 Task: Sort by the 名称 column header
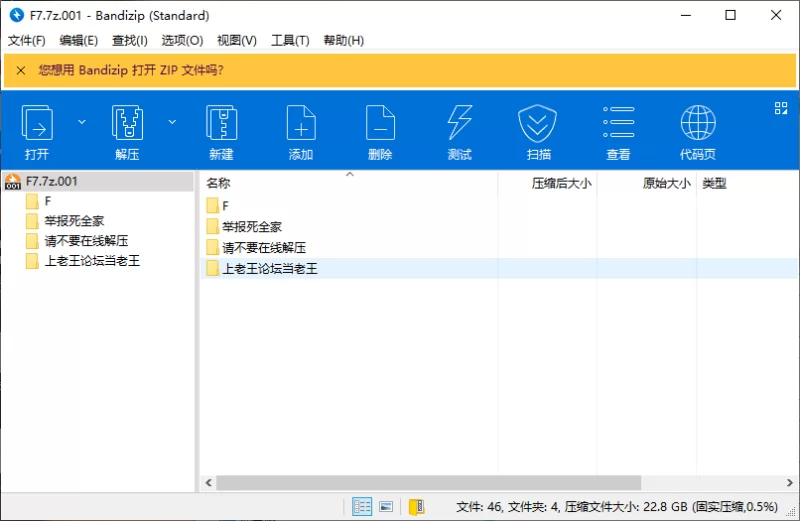tap(348, 183)
